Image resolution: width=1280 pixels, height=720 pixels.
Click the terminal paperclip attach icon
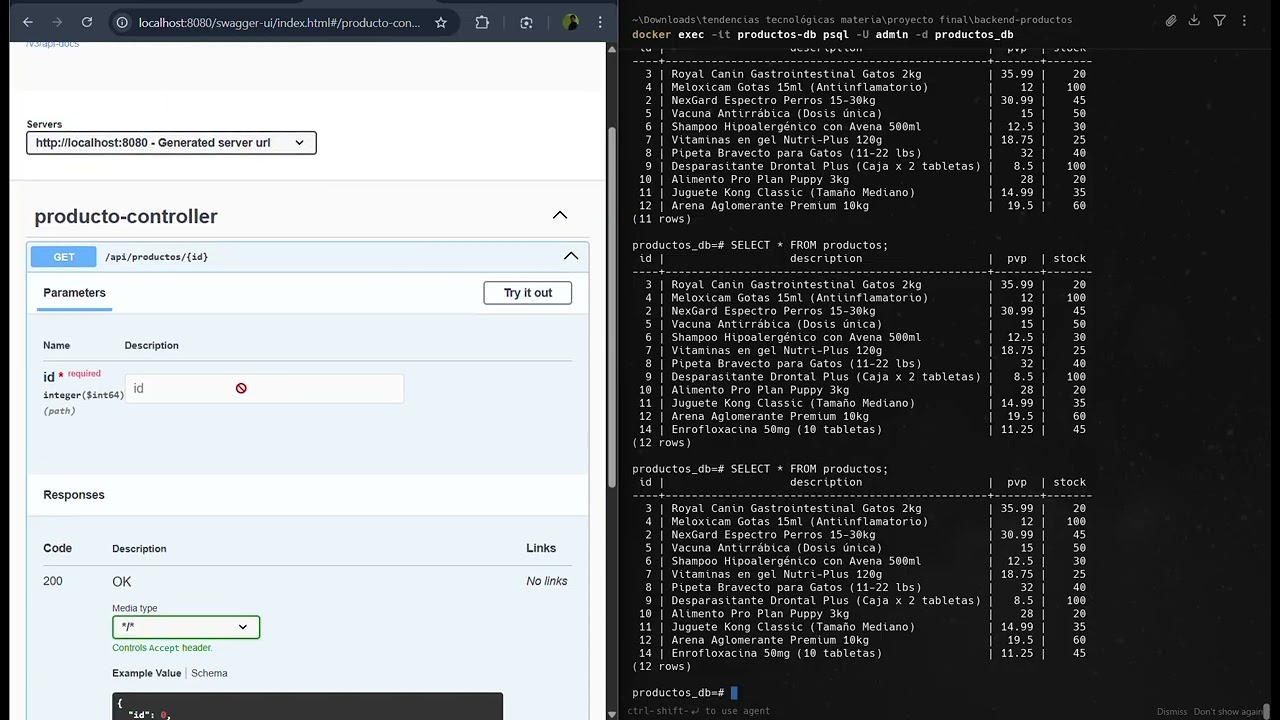pyautogui.click(x=1171, y=20)
